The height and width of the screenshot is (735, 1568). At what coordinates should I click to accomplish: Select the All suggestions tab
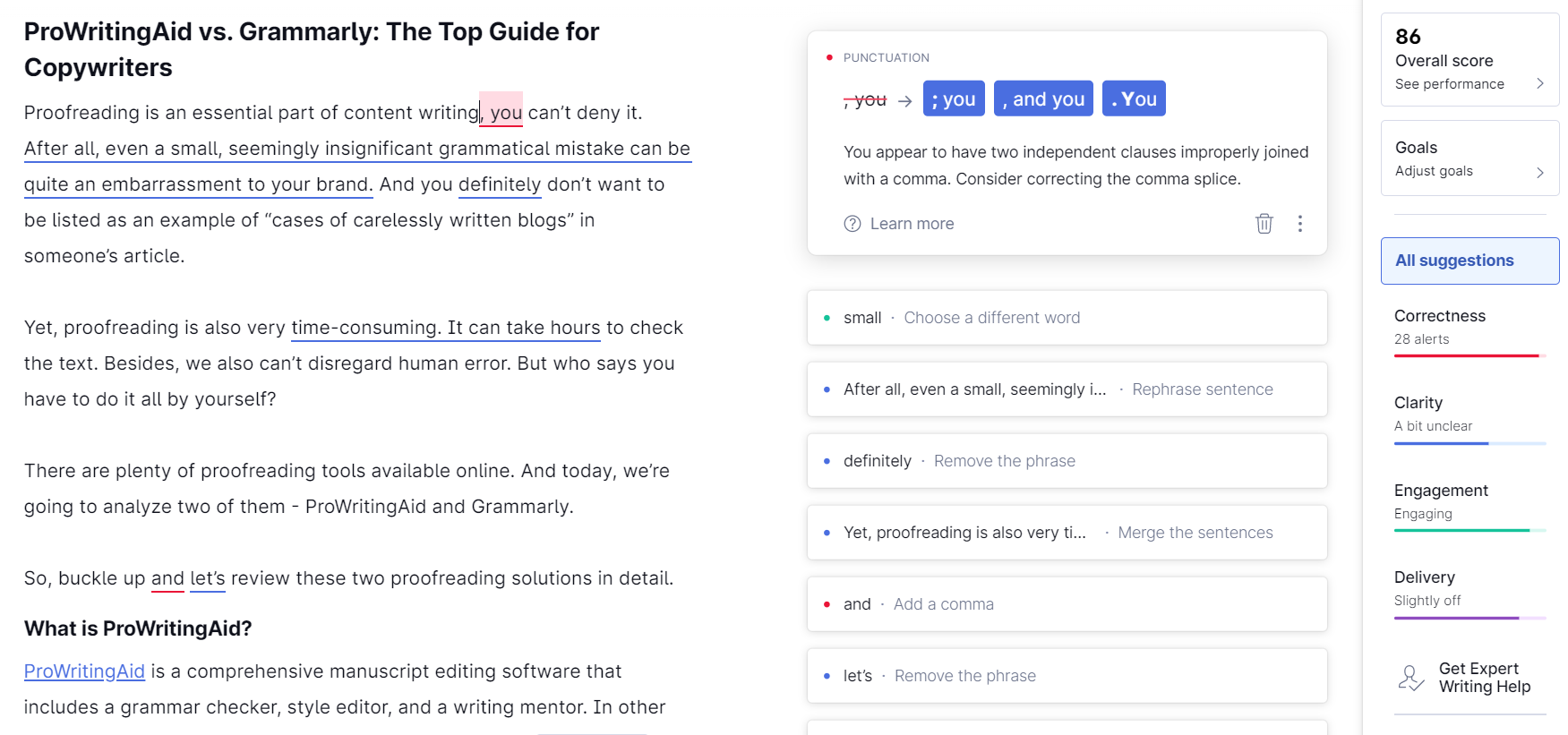click(x=1469, y=261)
